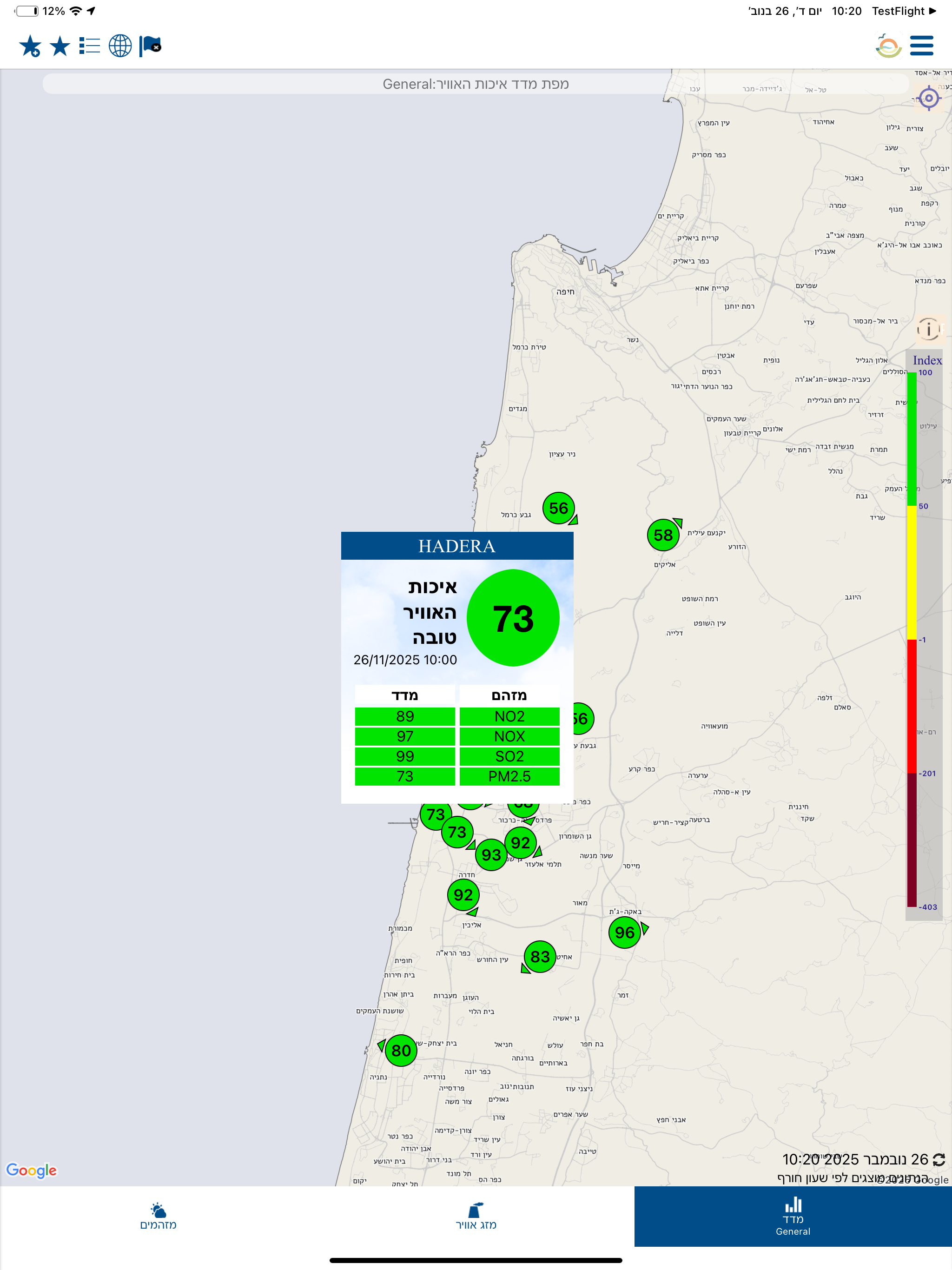Tap the add-to-favorites star with plus icon
Image resolution: width=952 pixels, height=1270 pixels.
[30, 46]
